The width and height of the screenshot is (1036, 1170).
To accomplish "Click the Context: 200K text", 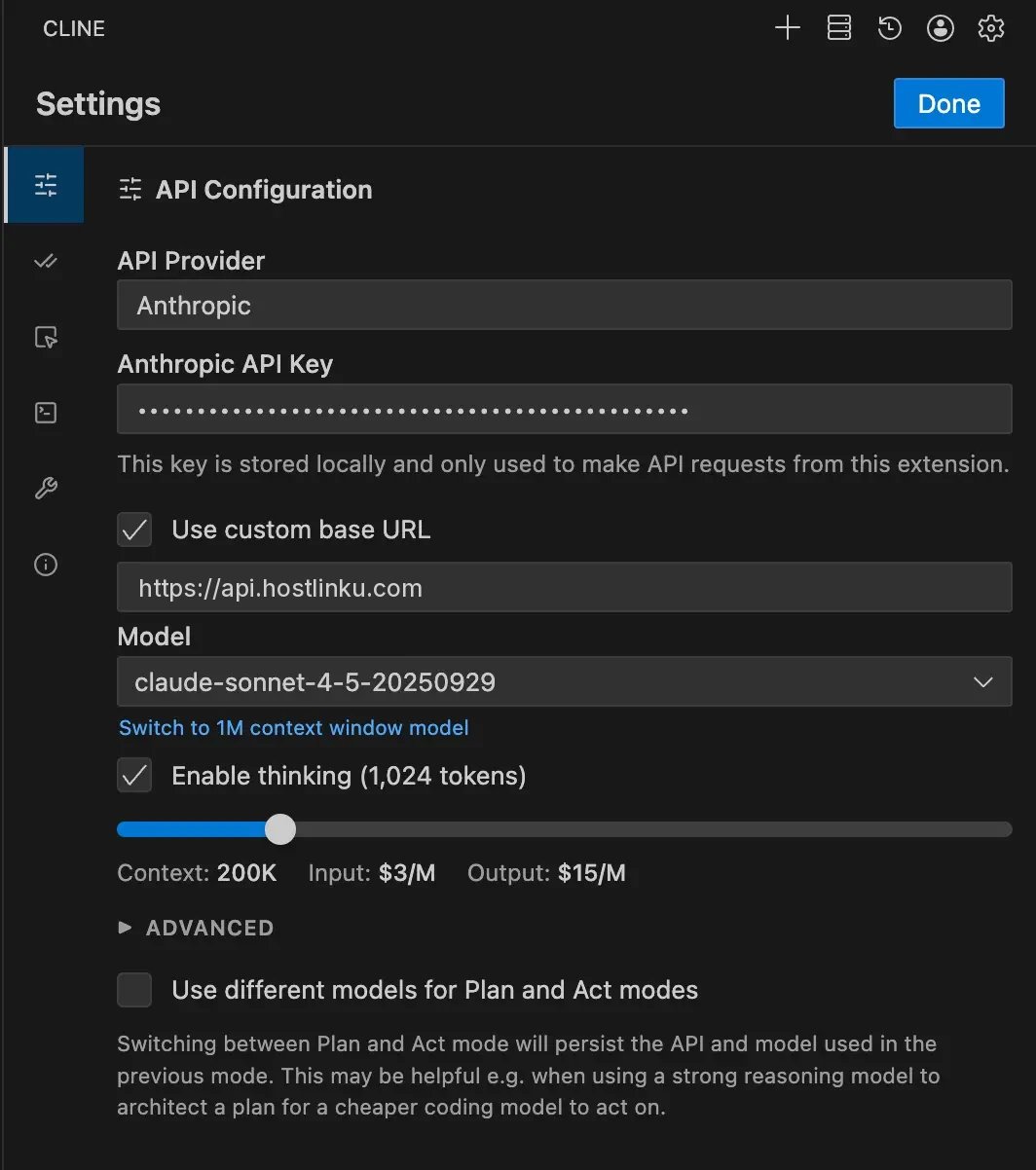I will point(197,873).
